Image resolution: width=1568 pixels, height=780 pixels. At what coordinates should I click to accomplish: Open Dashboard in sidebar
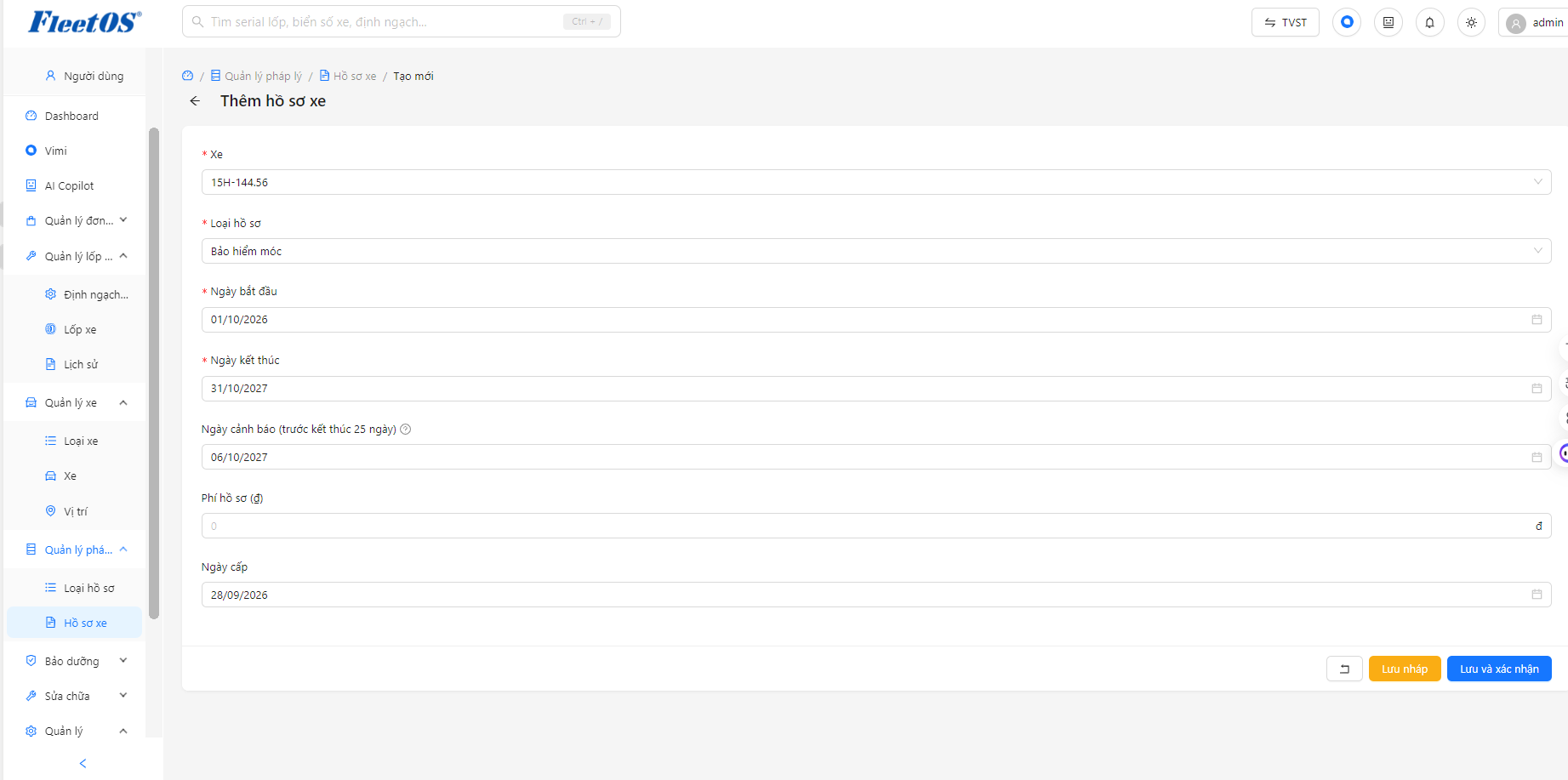pyautogui.click(x=75, y=116)
